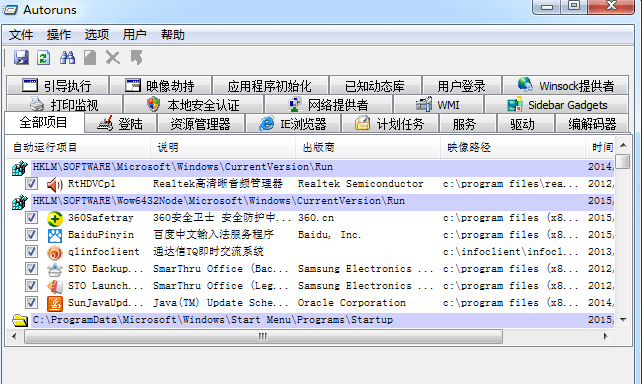Click the Delete X toolbar icon
Viewport: 642px width, 384px height.
point(113,58)
